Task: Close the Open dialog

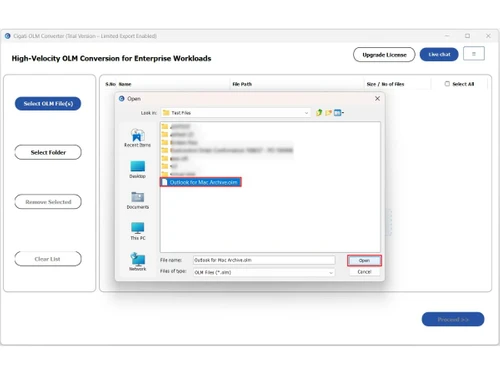Action: tap(377, 98)
